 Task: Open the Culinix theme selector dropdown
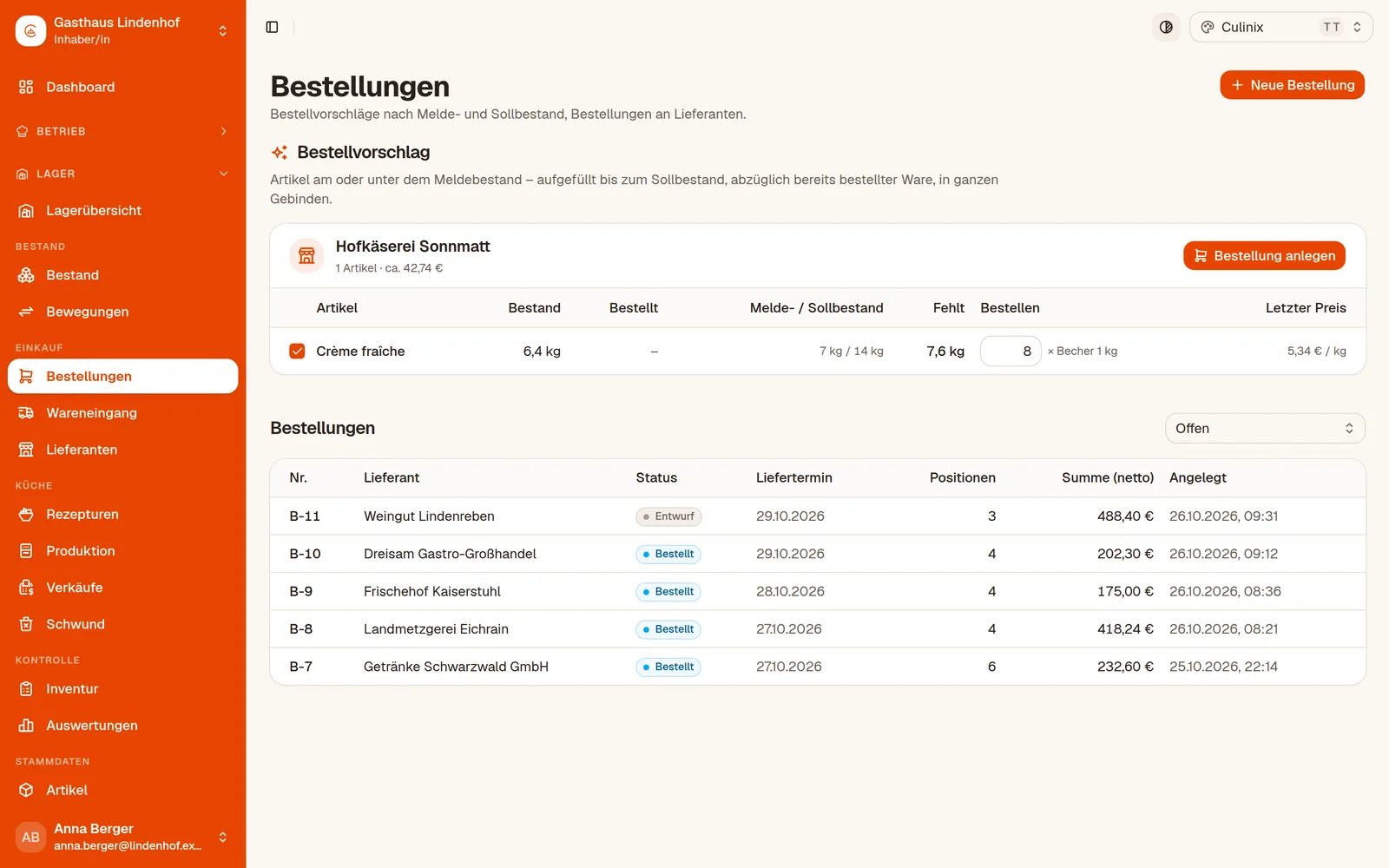click(1281, 27)
